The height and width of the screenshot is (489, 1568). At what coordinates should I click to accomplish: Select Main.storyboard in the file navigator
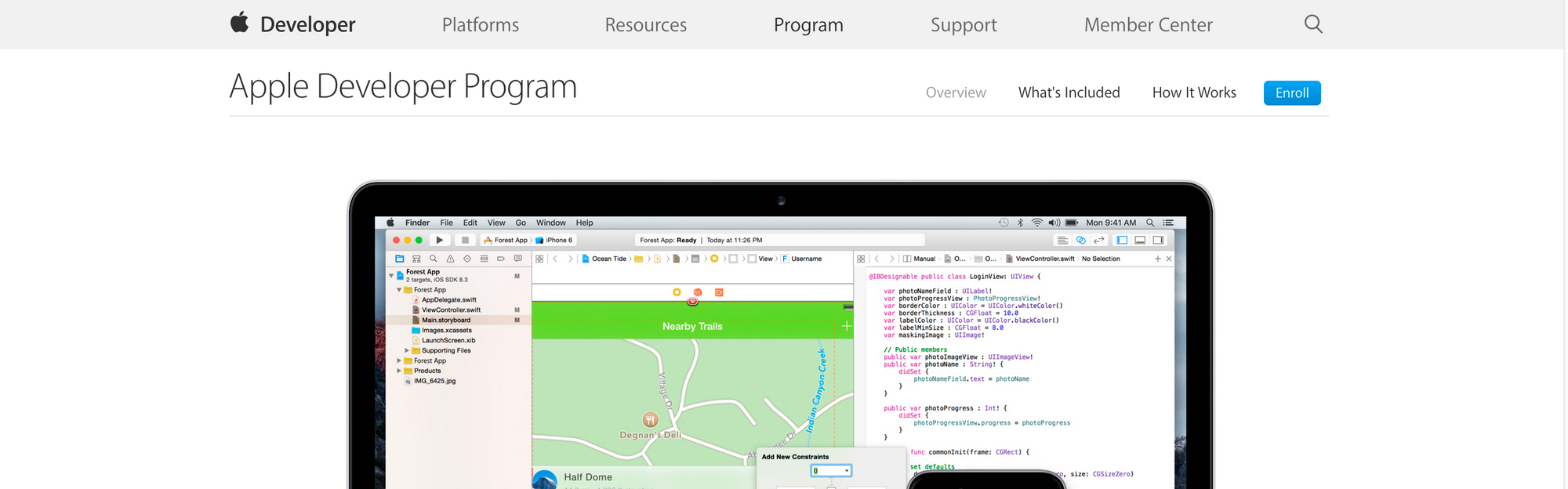click(x=446, y=320)
